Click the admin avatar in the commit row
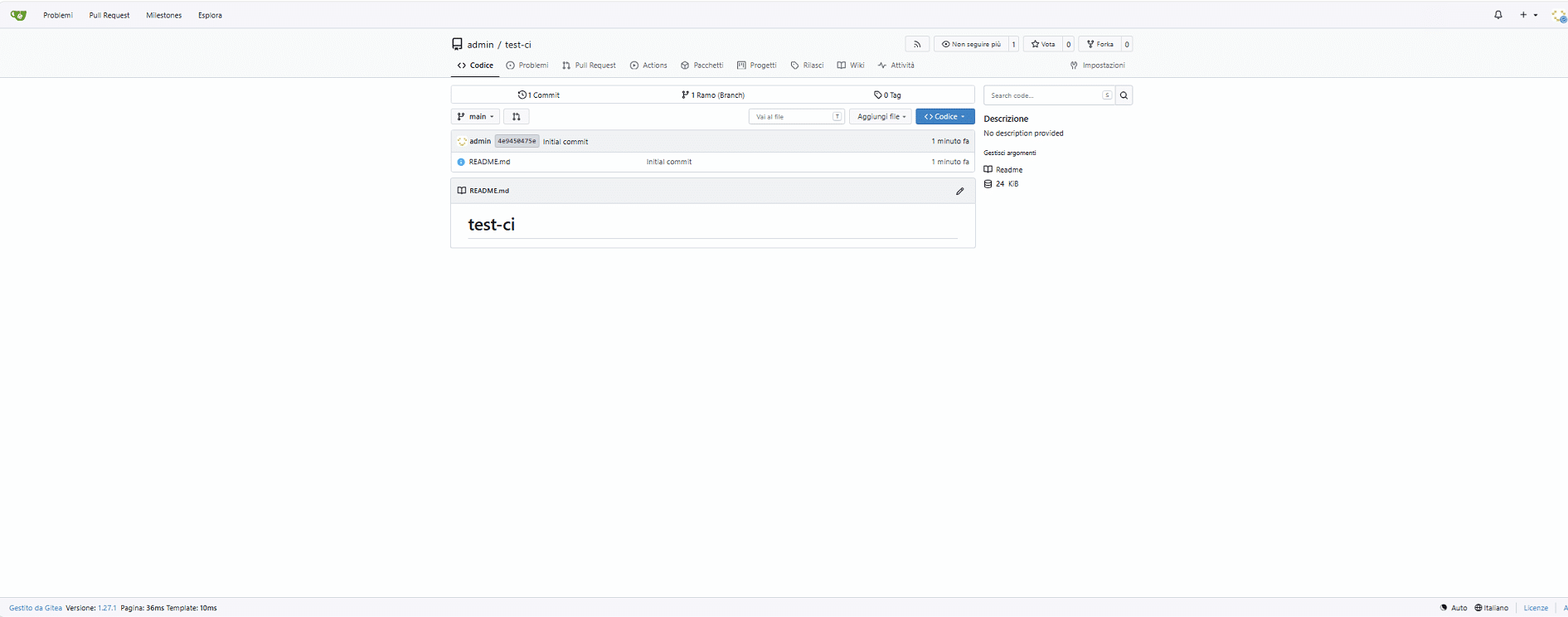This screenshot has width=1568, height=617. tap(462, 142)
